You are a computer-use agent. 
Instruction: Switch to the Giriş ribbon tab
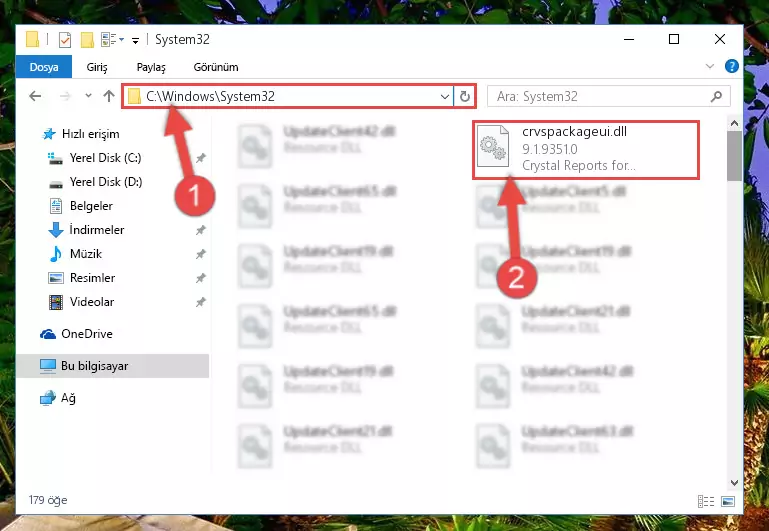click(97, 67)
